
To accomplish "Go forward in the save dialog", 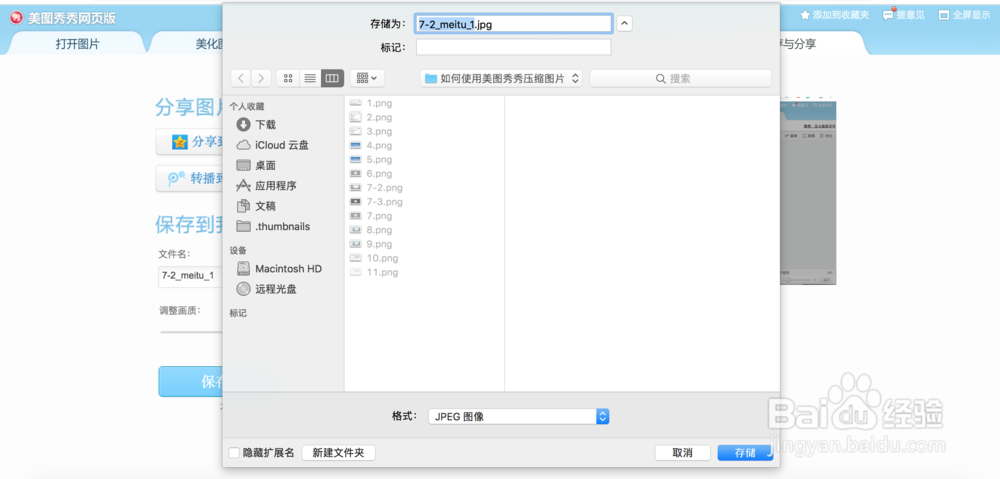I will pyautogui.click(x=261, y=78).
